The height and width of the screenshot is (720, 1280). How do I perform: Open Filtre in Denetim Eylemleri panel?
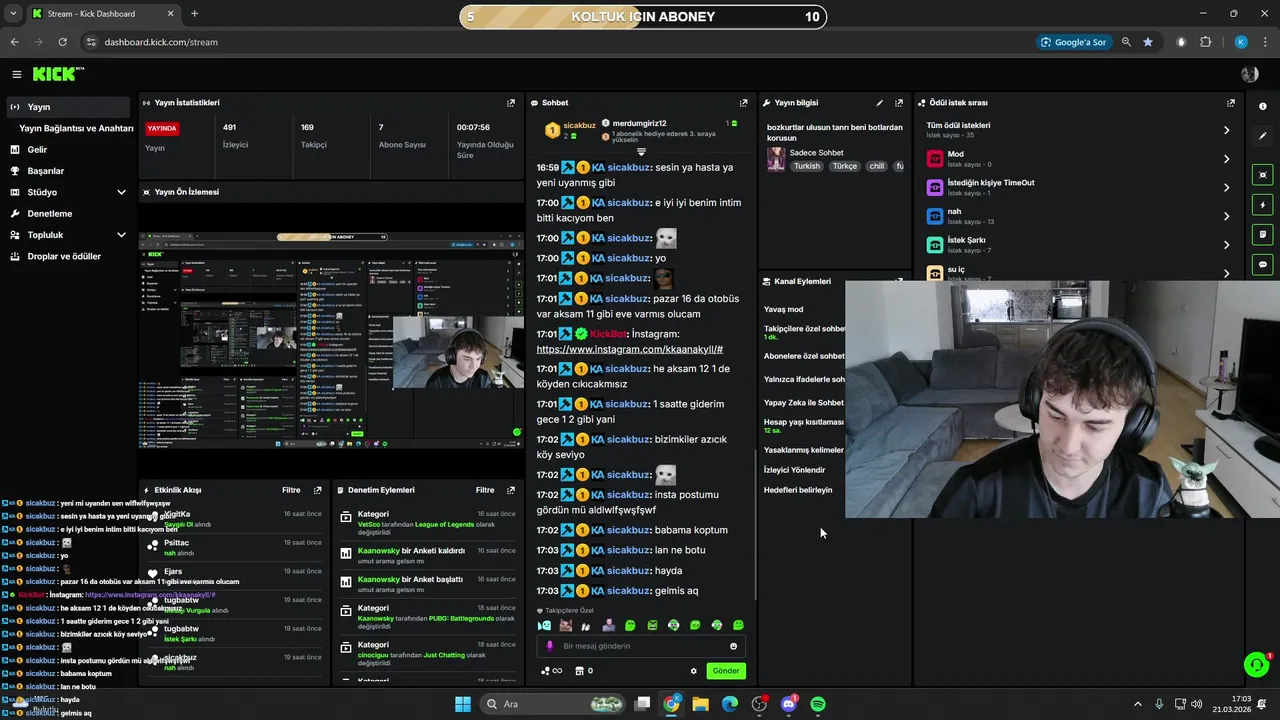click(x=485, y=490)
